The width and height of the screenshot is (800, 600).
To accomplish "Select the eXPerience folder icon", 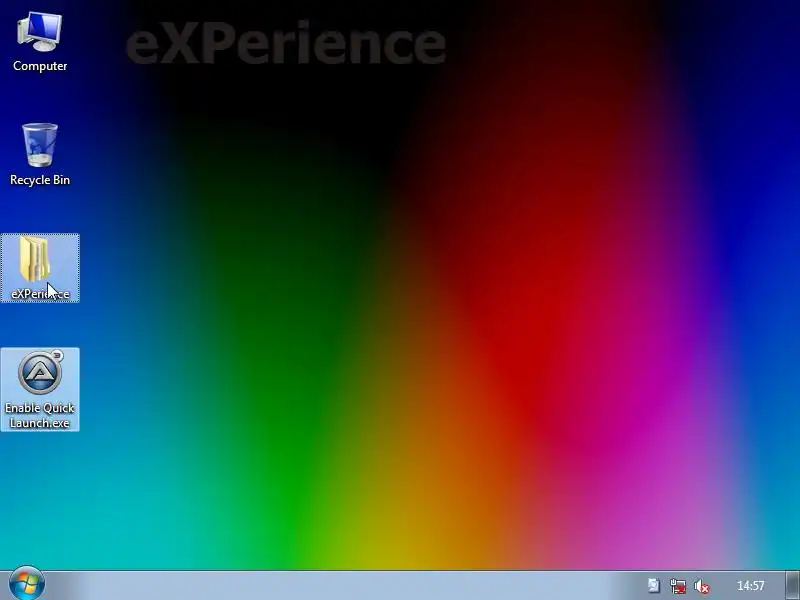I will coord(40,268).
